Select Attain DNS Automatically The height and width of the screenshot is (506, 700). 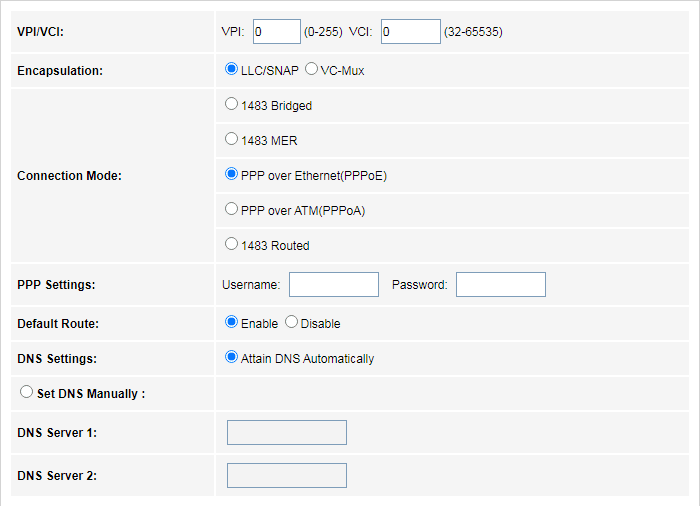[232, 358]
